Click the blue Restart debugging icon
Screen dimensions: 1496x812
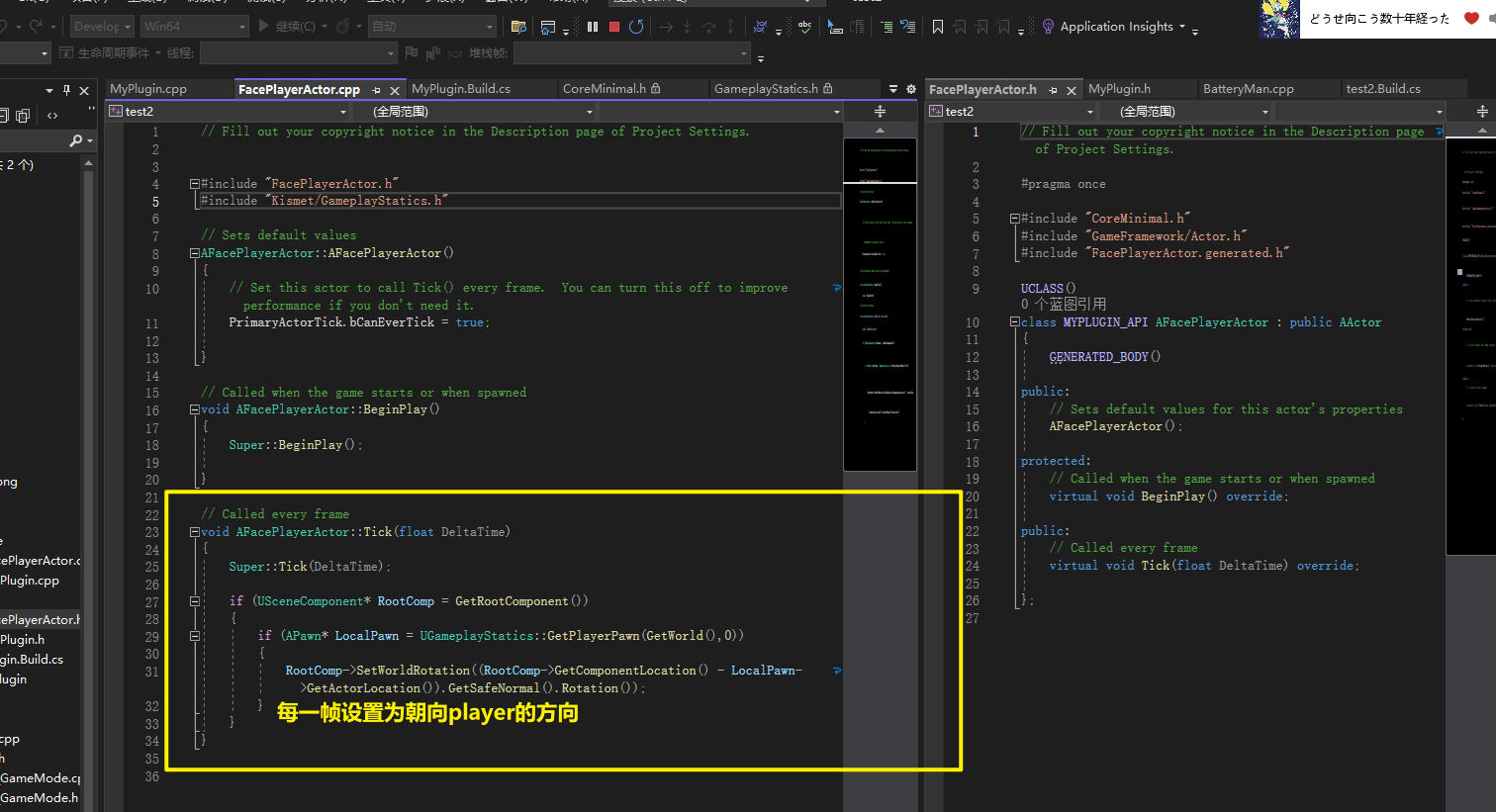tap(636, 27)
